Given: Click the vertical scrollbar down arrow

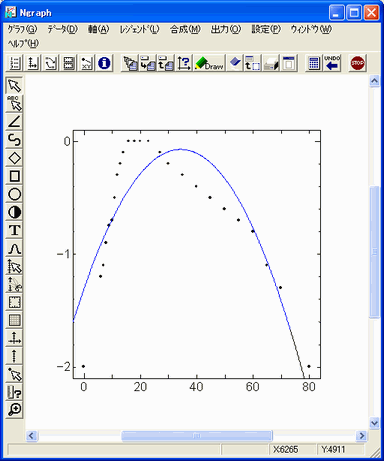Looking at the screenshot, I should pyautogui.click(x=374, y=423).
